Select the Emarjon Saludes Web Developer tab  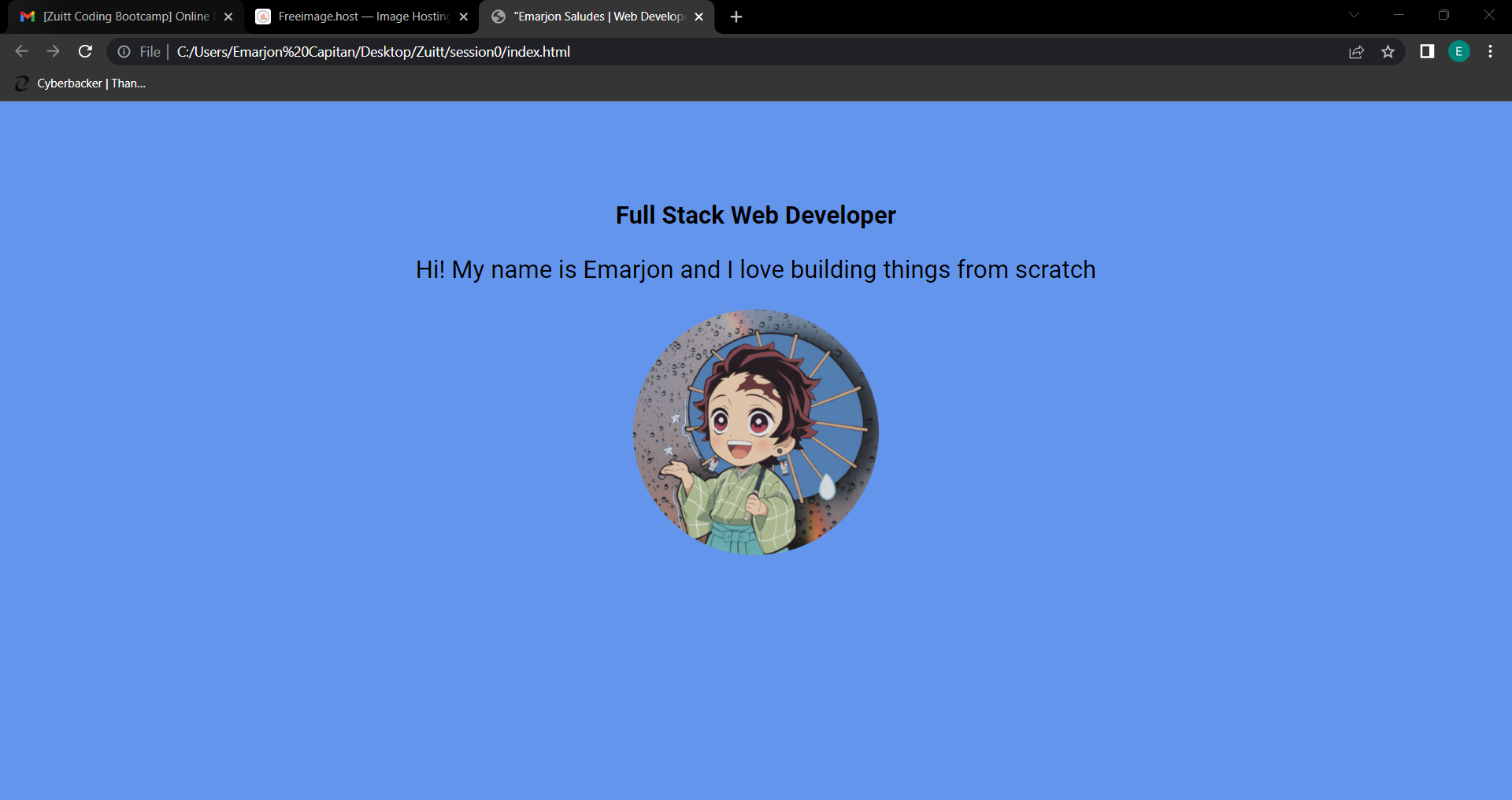(x=596, y=17)
